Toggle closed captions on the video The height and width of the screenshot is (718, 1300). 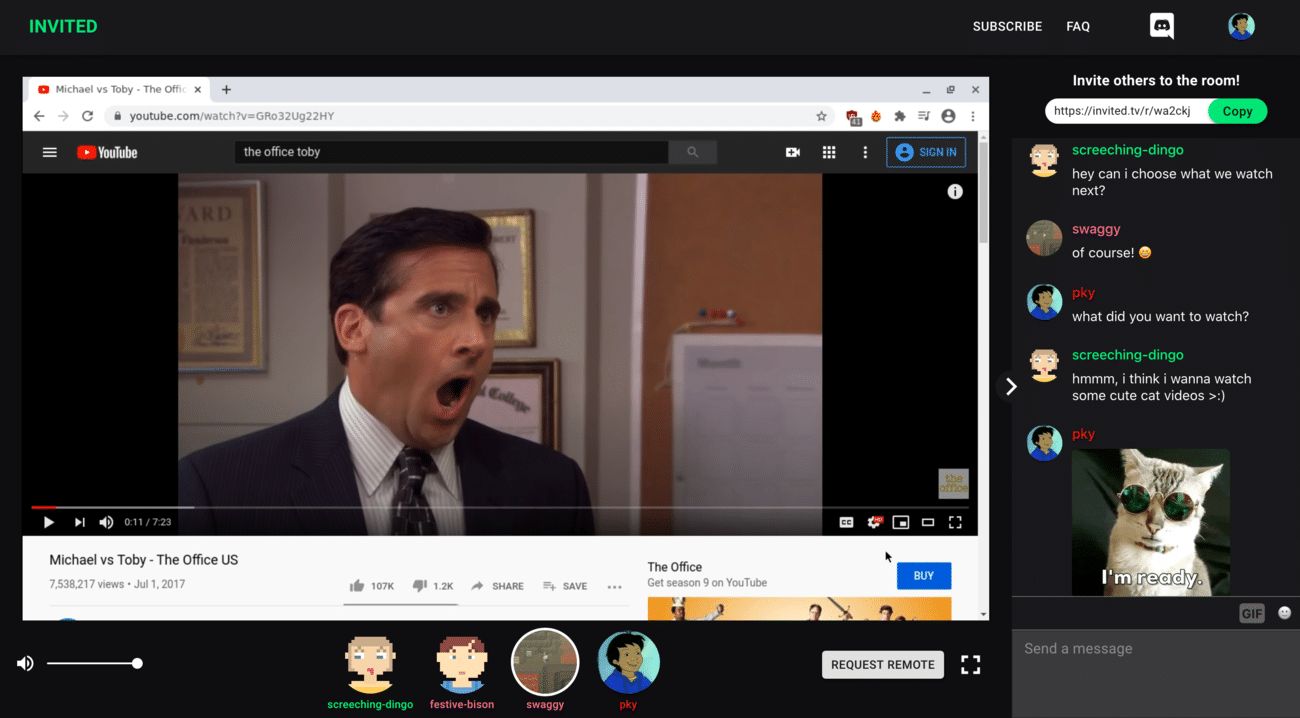[x=846, y=521]
